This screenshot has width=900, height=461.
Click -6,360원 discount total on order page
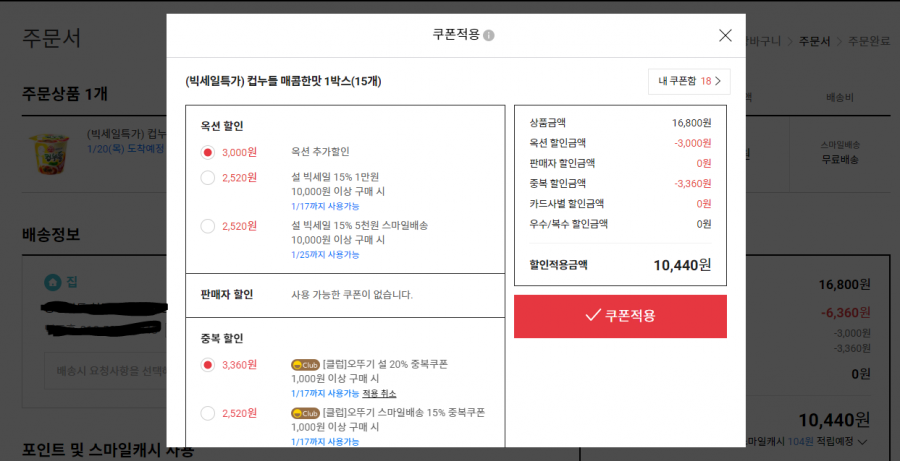coord(845,313)
